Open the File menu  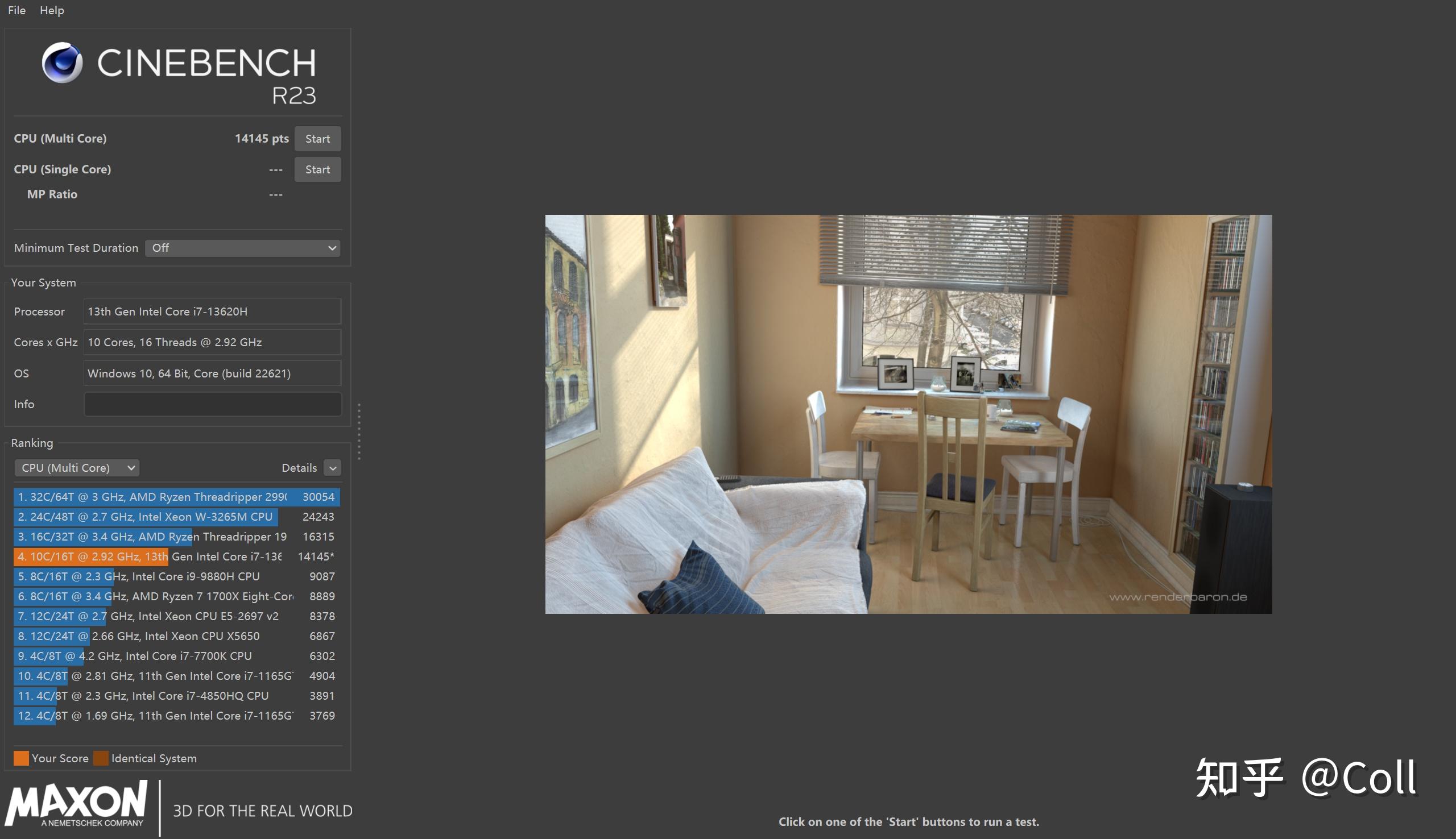[16, 10]
